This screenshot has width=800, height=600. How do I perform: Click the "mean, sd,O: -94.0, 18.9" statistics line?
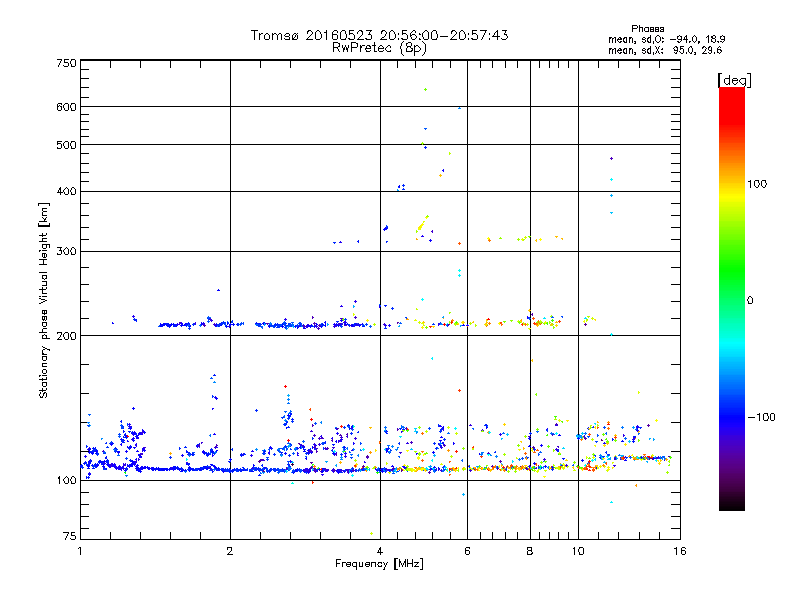pyautogui.click(x=666, y=39)
